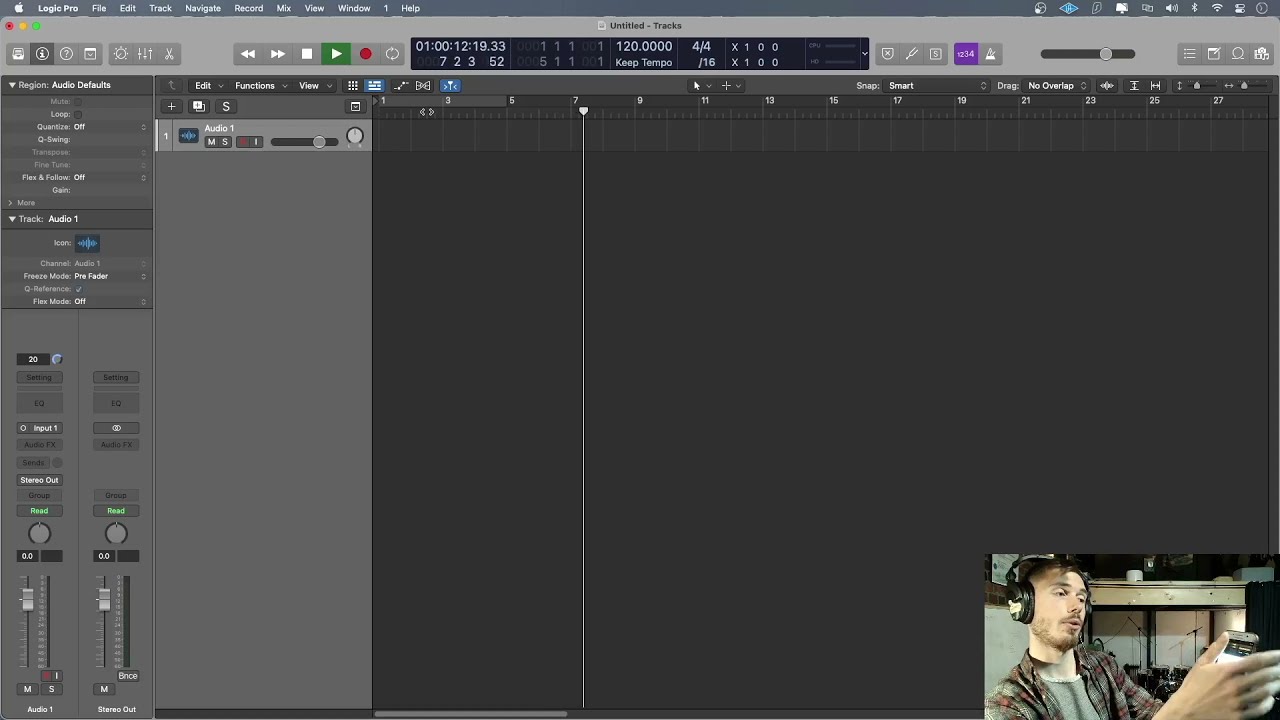Screen dimensions: 1280x720
Task: Open the track header options dropdown button
Action: pos(355,106)
